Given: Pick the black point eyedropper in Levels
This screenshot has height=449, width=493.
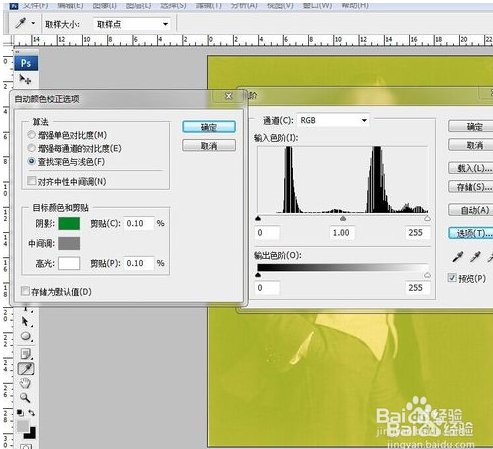Looking at the screenshot, I should (x=458, y=257).
